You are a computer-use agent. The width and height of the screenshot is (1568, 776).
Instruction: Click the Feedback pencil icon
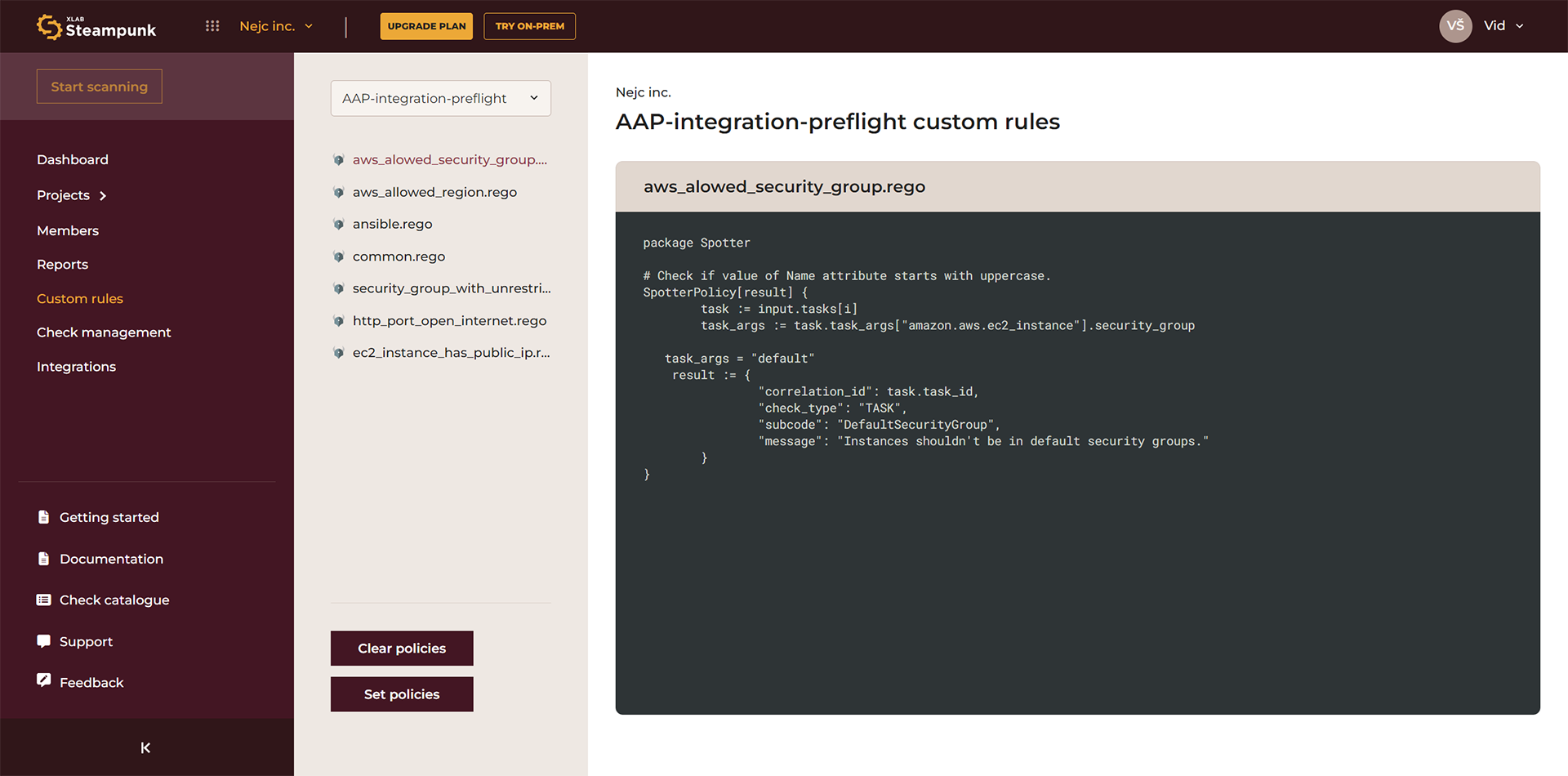pyautogui.click(x=44, y=680)
